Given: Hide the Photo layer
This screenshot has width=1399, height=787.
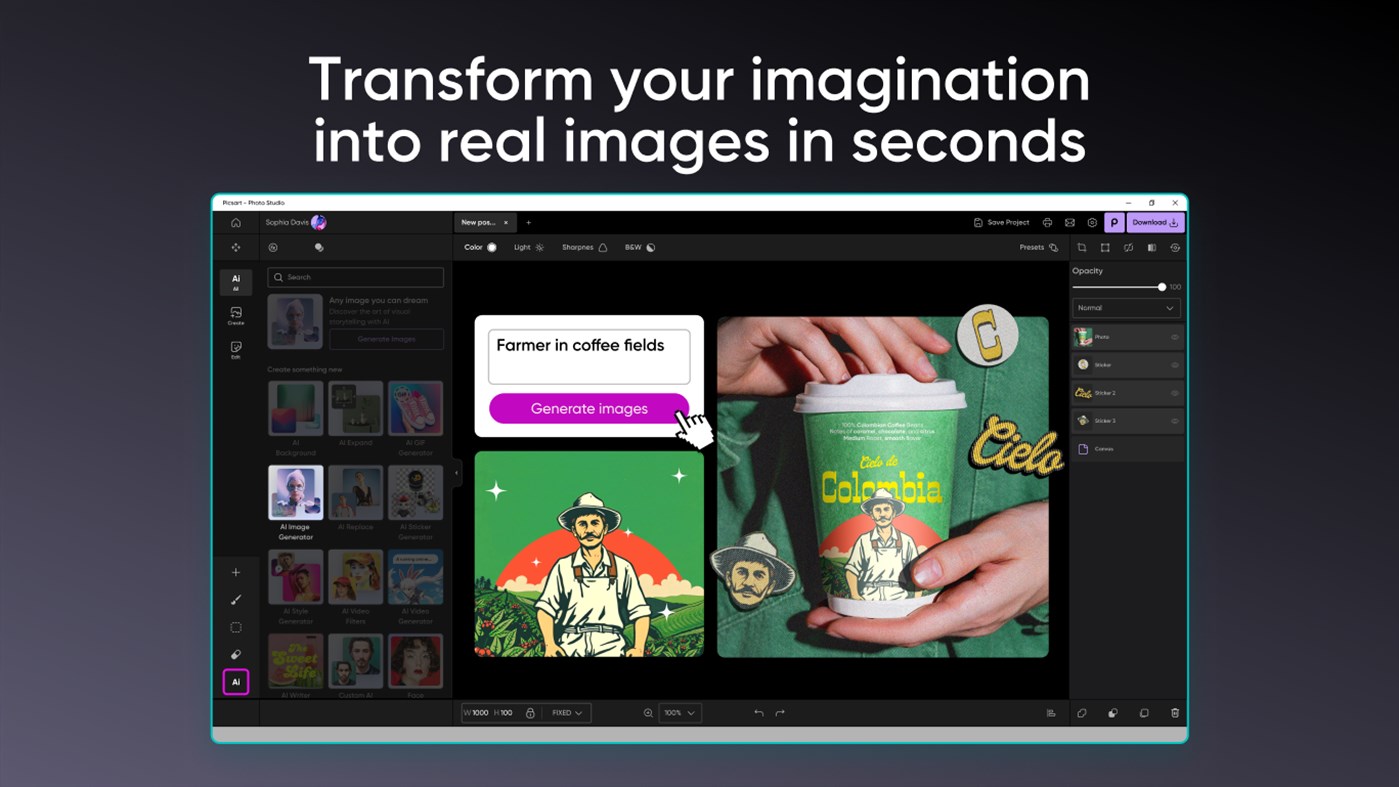Looking at the screenshot, I should click(x=1174, y=337).
